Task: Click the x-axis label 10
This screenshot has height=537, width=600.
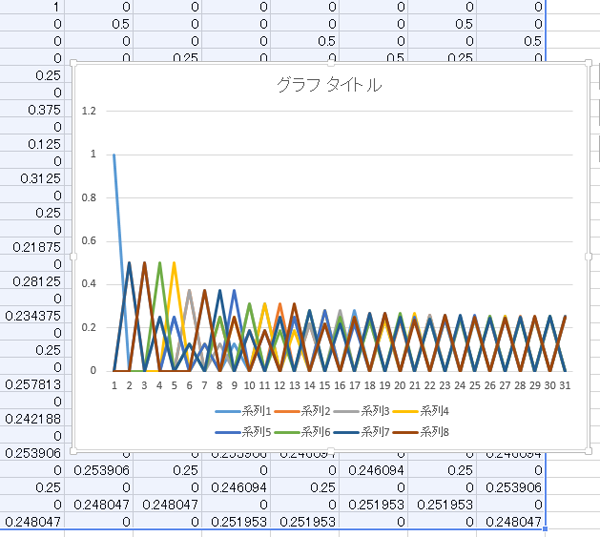Action: (x=249, y=385)
